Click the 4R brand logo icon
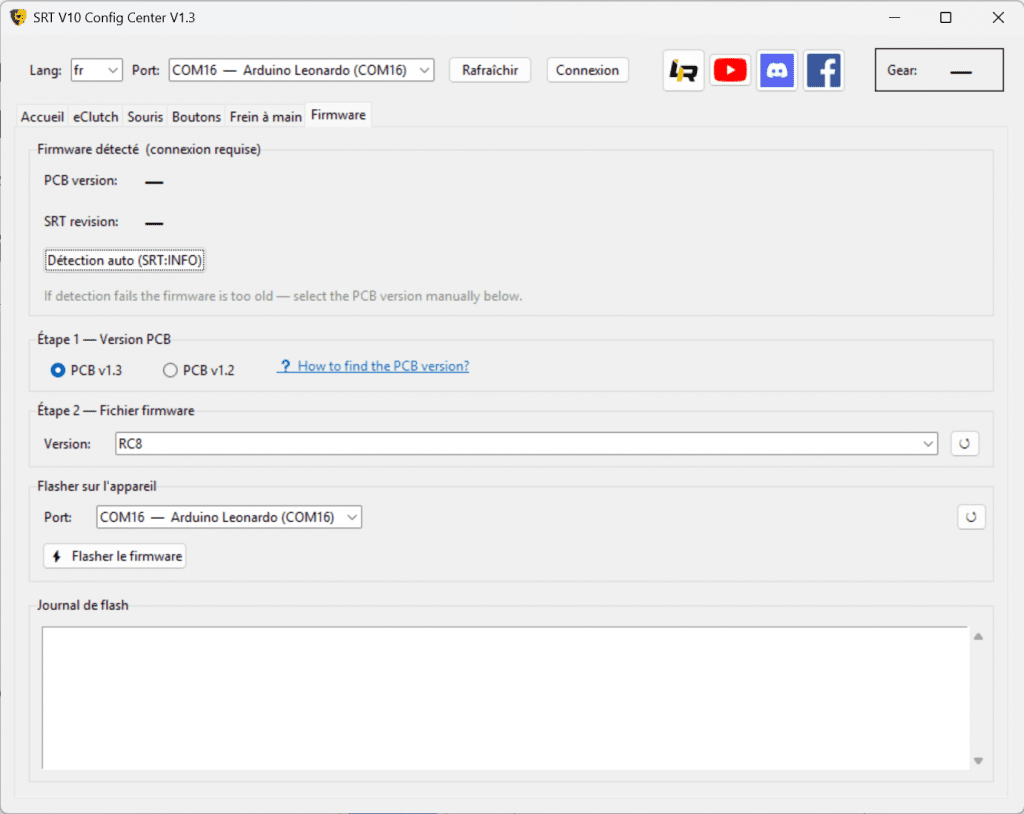The width and height of the screenshot is (1024, 814). [684, 70]
